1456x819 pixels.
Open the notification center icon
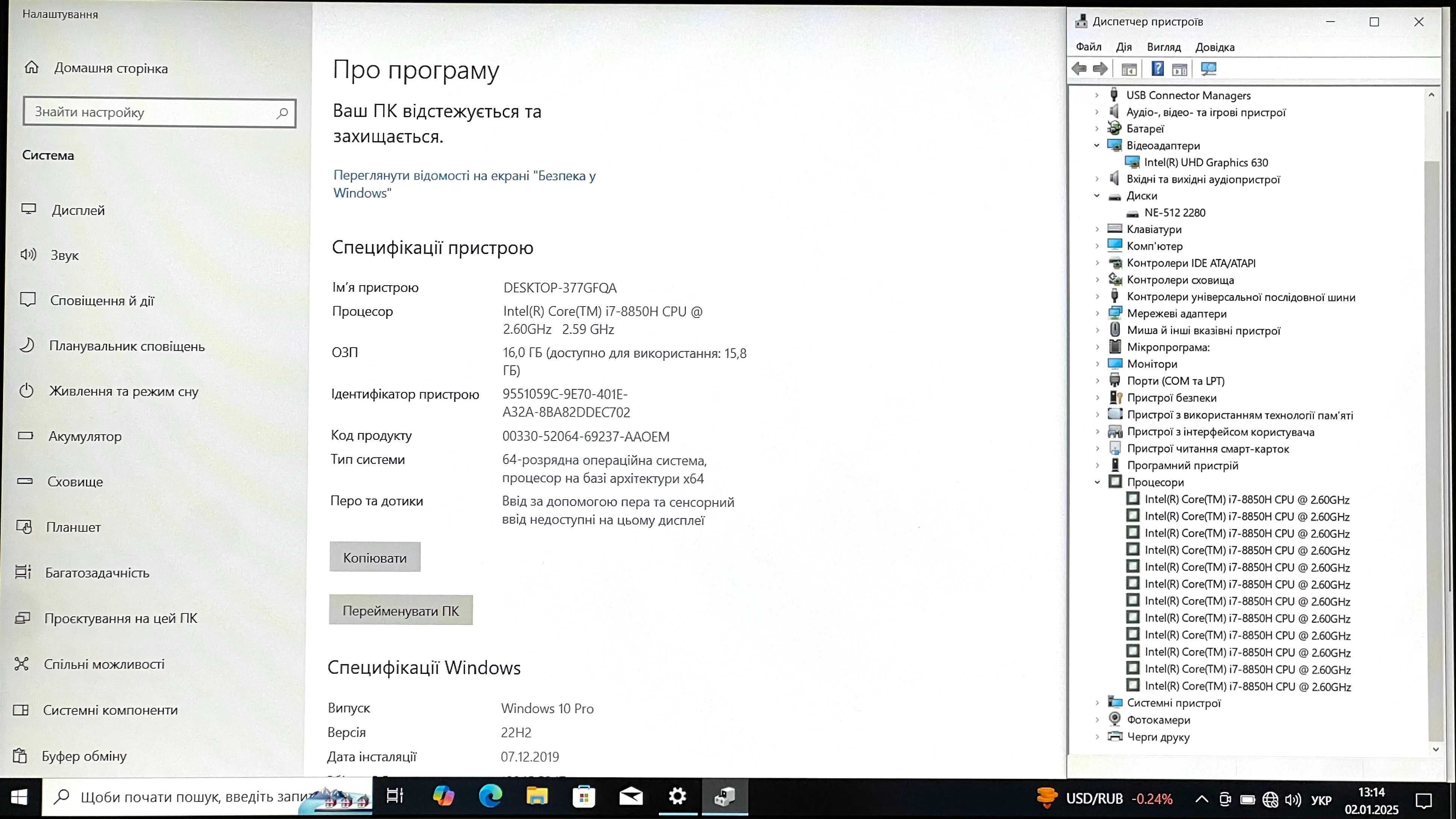pos(1424,800)
